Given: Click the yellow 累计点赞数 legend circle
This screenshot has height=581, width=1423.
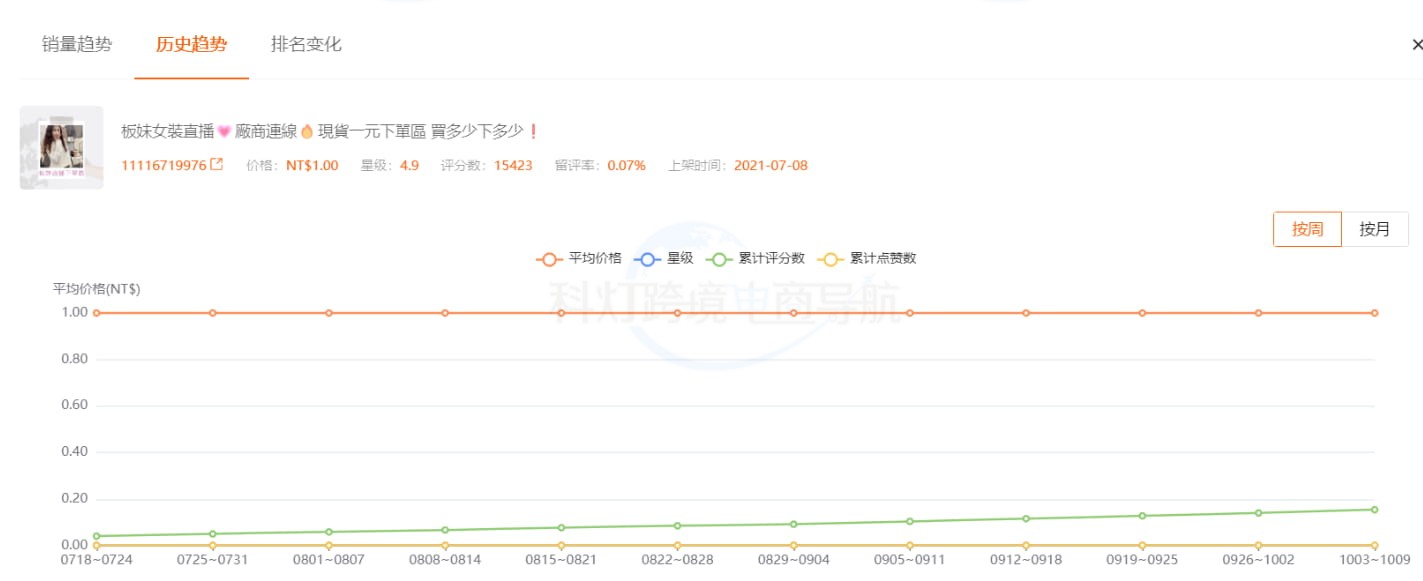Looking at the screenshot, I should coord(831,257).
